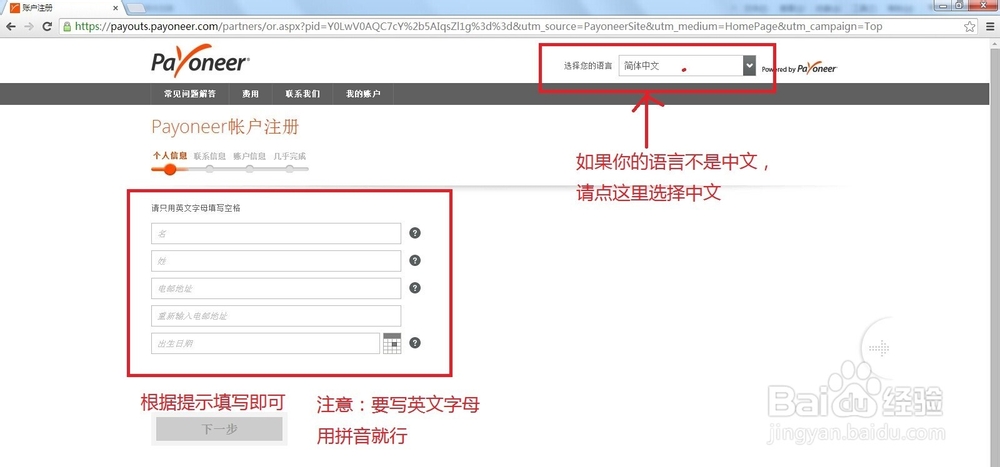Open the language dropdown showing 简体中文
The height and width of the screenshot is (467, 1000).
click(687, 66)
